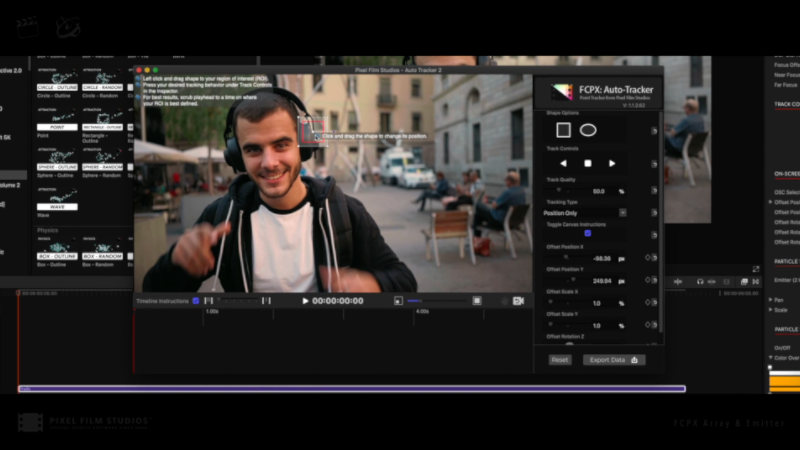Image resolution: width=800 pixels, height=450 pixels.
Task: Click the export-to-camera icon in tracker toolbar
Action: pos(518,301)
